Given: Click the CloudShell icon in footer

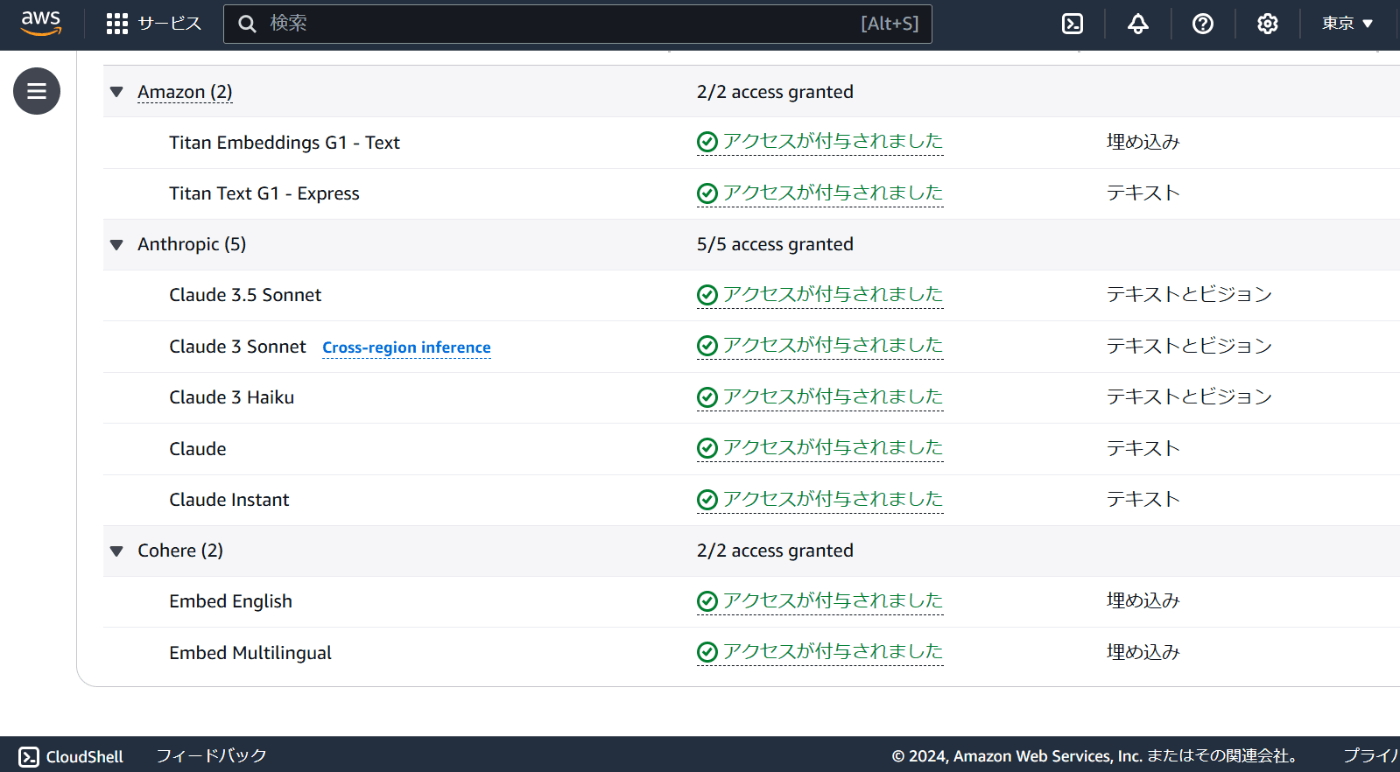Looking at the screenshot, I should tap(29, 757).
